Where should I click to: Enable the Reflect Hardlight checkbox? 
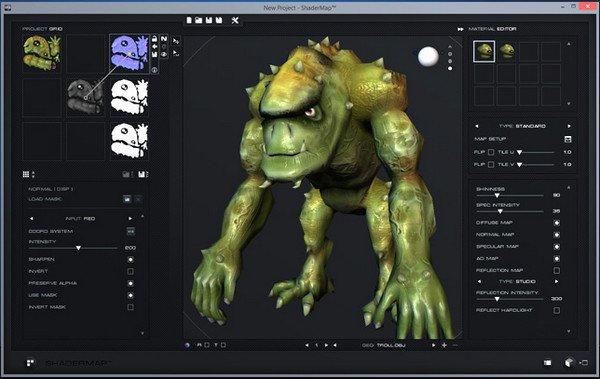tap(557, 310)
